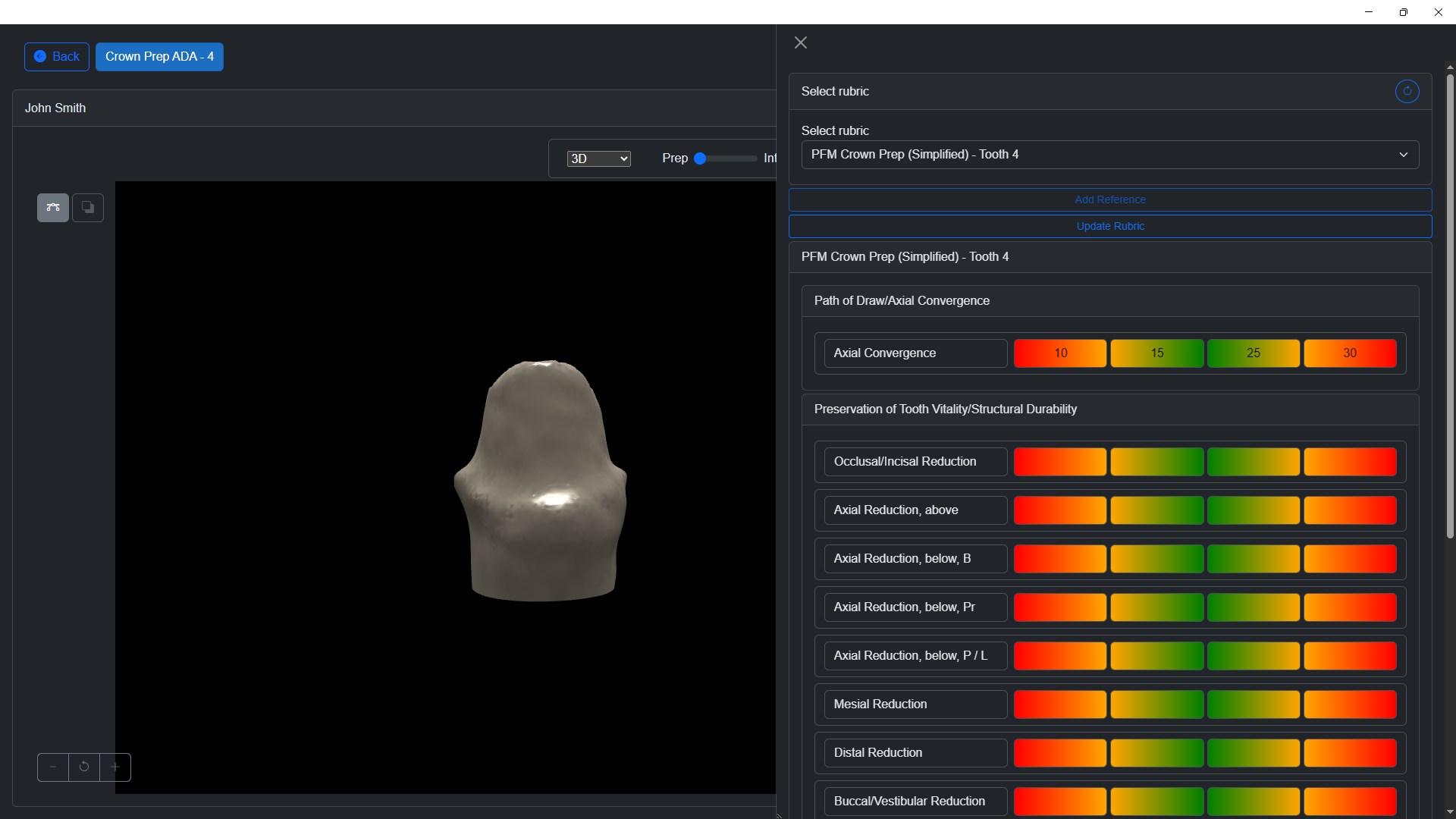Click the zoom in plus icon

point(115,767)
